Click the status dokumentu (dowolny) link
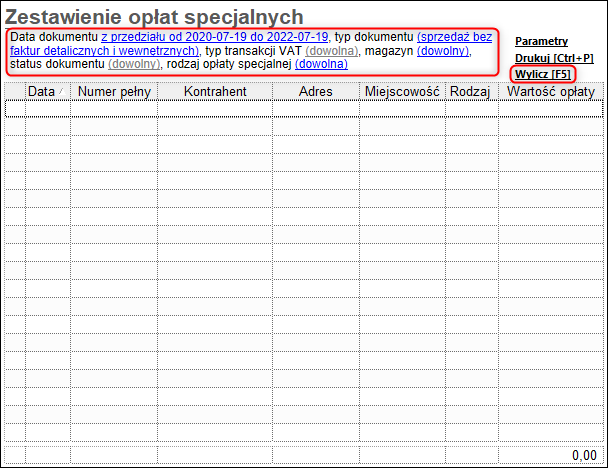This screenshot has width=608, height=468. point(134,64)
